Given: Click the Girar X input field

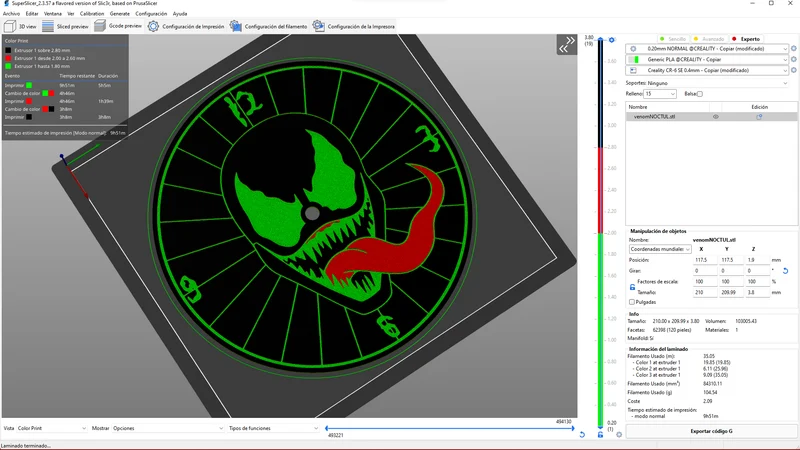Looking at the screenshot, I should tap(705, 271).
